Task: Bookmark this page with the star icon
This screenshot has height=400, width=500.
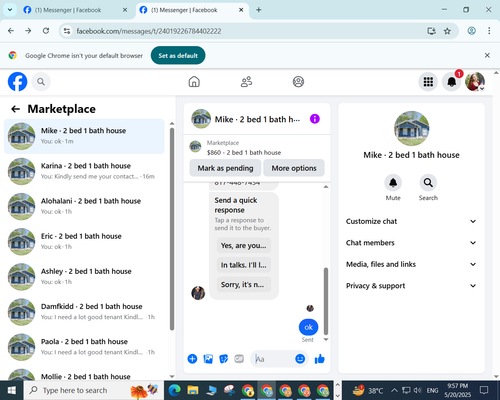Action: pos(447,31)
